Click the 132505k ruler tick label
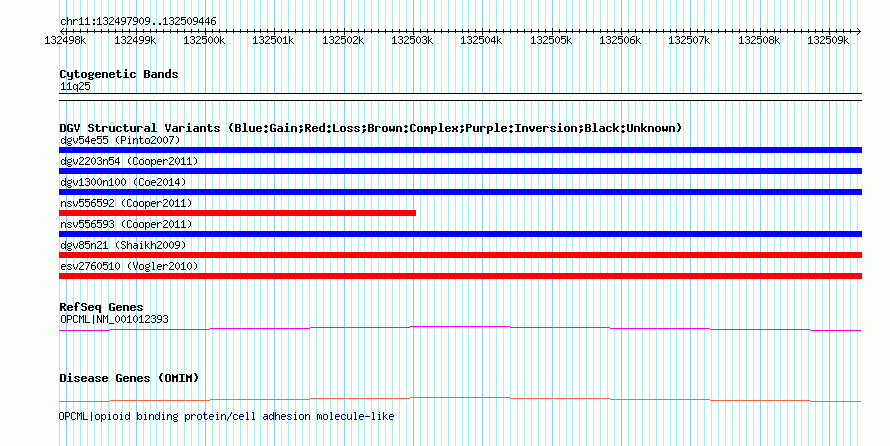890x446 pixels. click(551, 40)
